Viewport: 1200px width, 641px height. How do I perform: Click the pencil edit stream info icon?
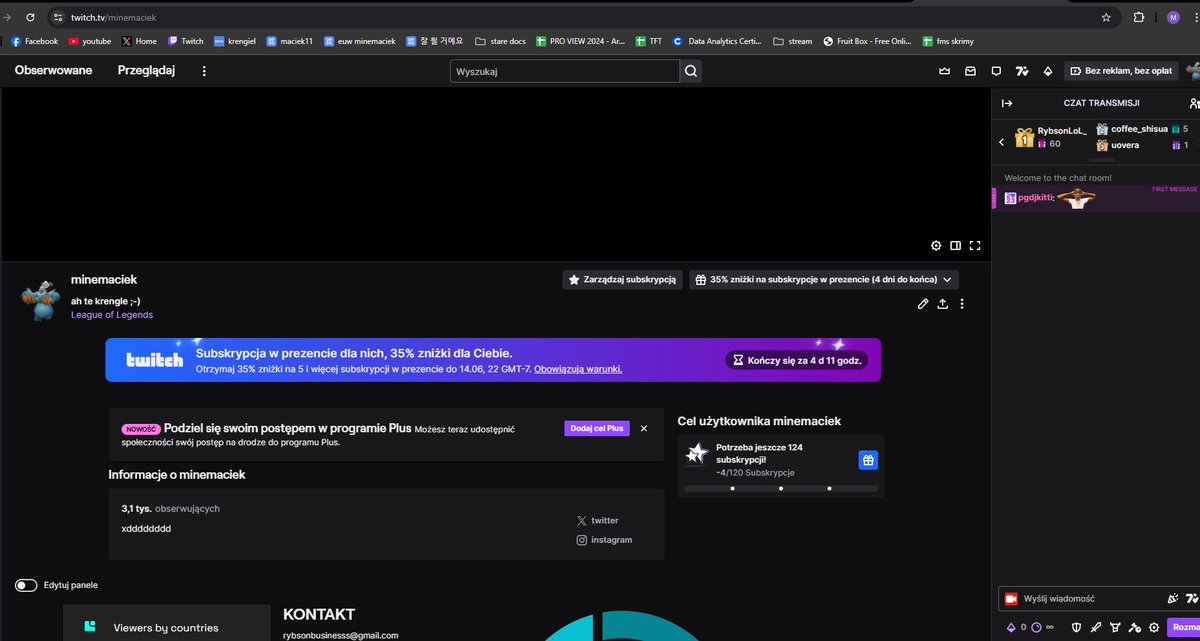(923, 304)
